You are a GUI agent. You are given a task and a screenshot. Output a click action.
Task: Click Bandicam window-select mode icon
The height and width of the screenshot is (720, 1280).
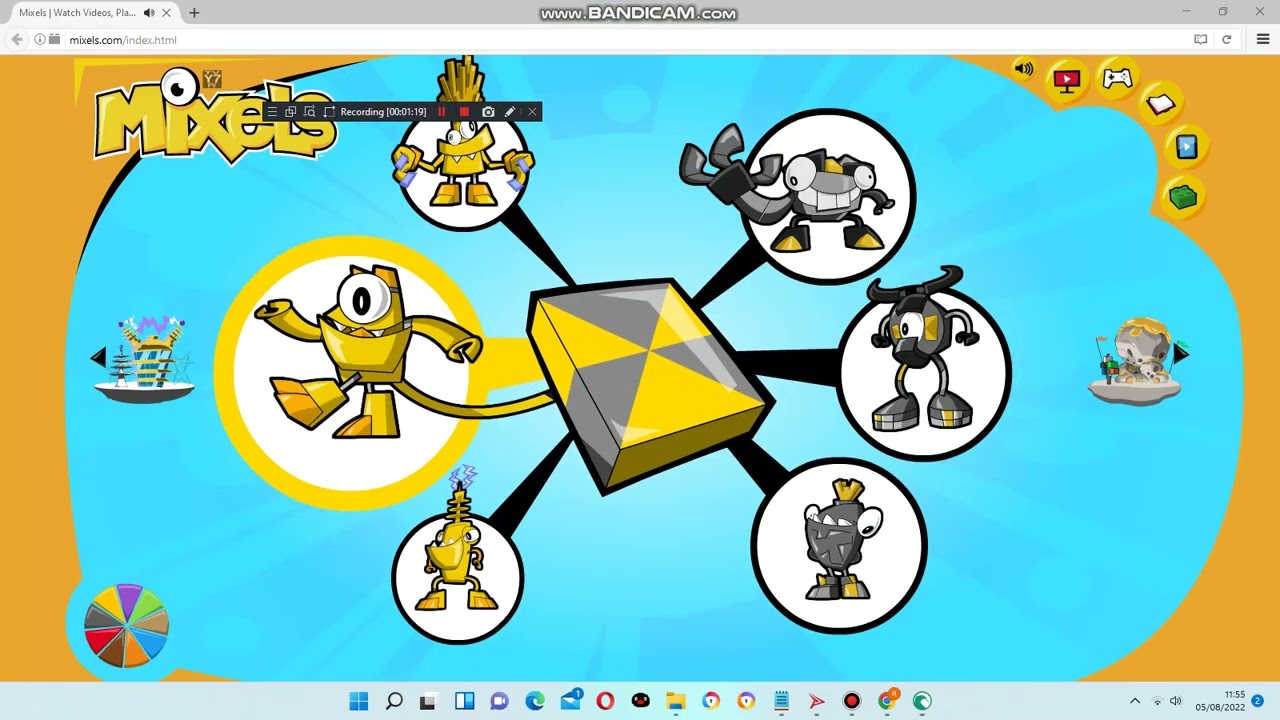tap(290, 112)
